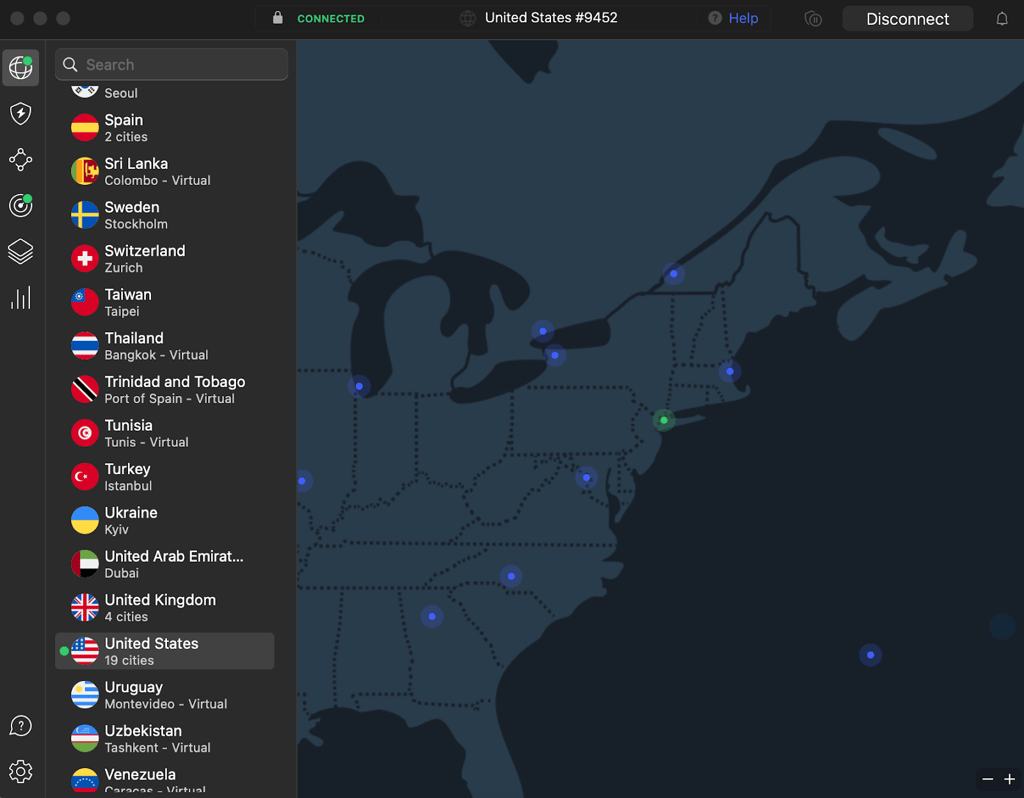Click the United Arab Emirates flag icon
The width and height of the screenshot is (1024, 798).
point(85,564)
